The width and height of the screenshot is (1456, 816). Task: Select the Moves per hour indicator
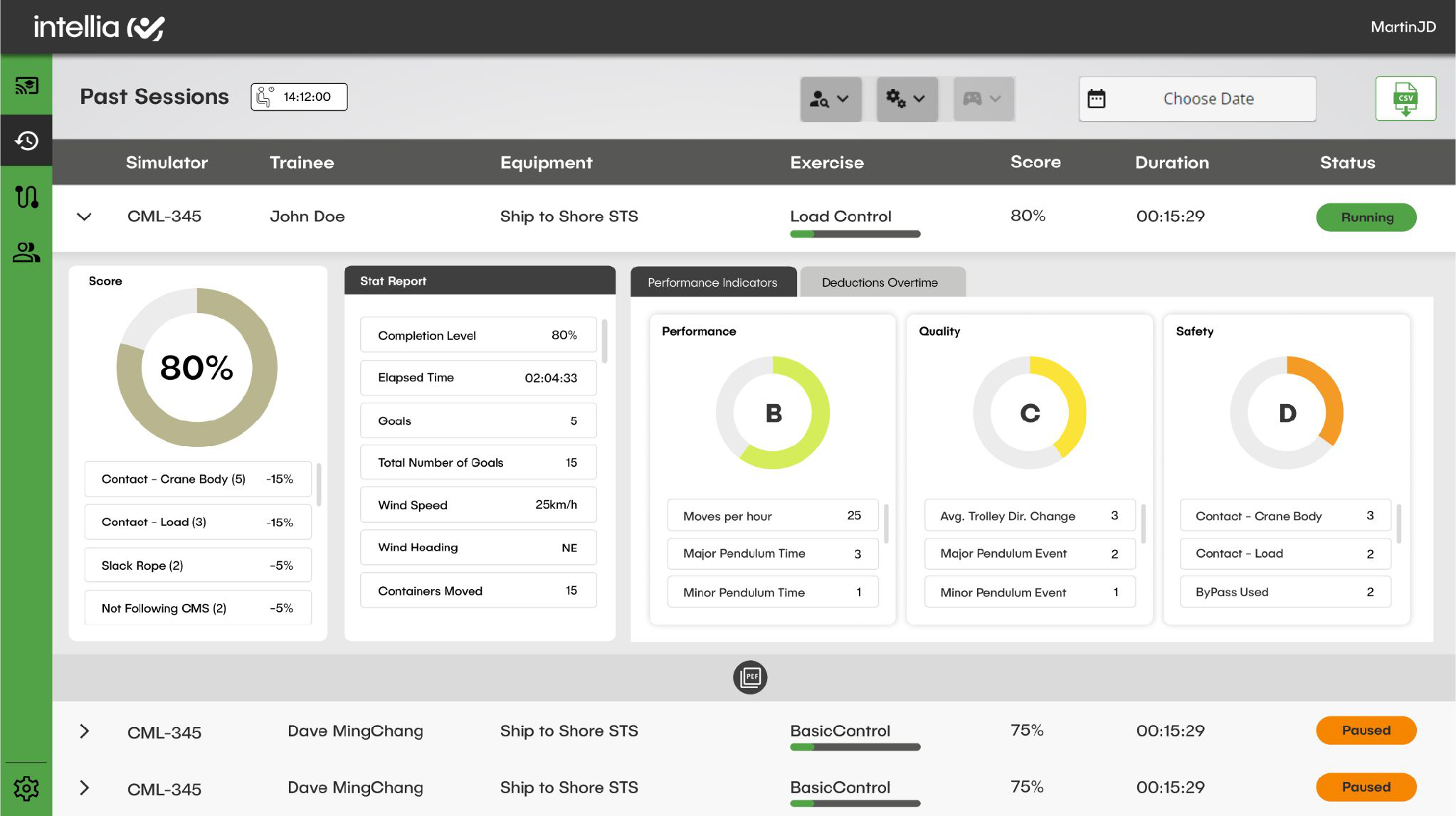[x=773, y=516]
